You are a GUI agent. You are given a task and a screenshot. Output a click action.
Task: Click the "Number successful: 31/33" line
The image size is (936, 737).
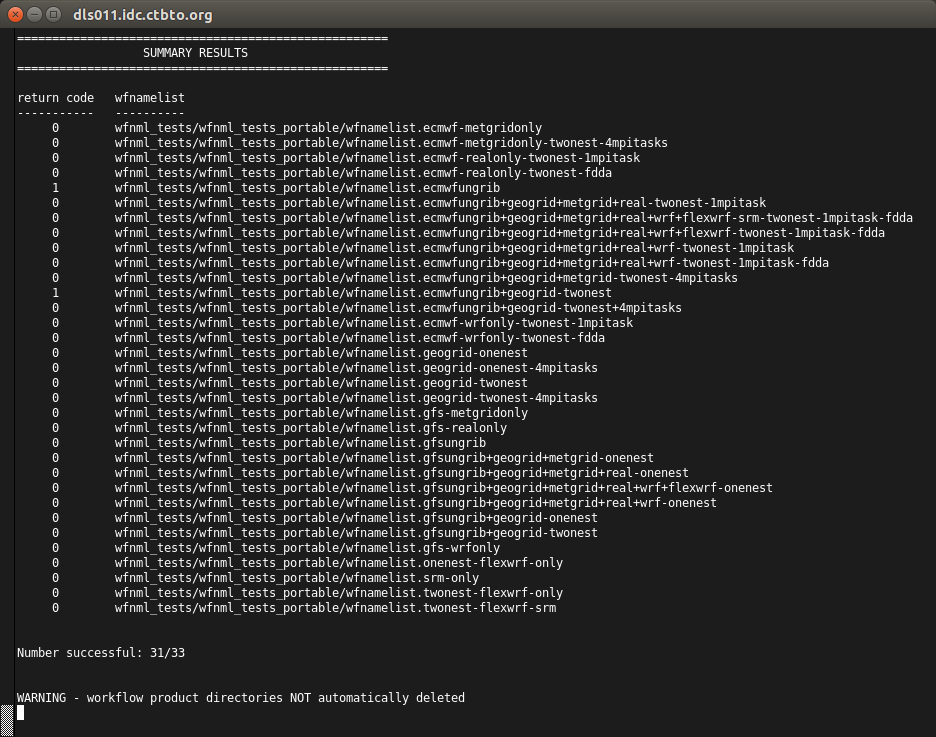click(101, 653)
